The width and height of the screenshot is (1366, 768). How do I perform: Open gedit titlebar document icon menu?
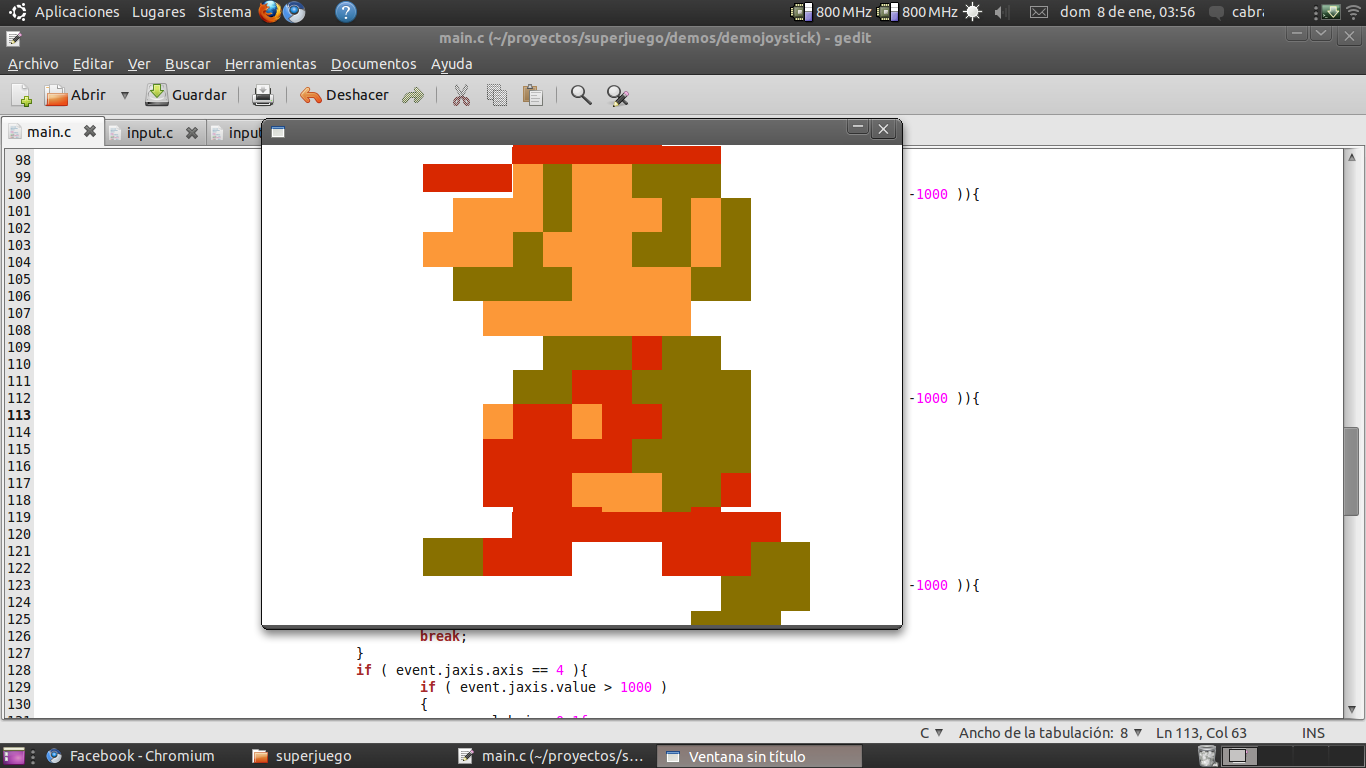pyautogui.click(x=13, y=39)
